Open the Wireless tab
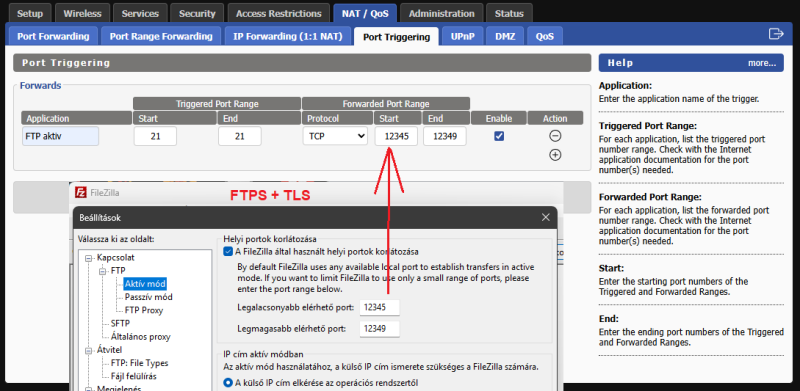Image resolution: width=800 pixels, height=391 pixels. [x=82, y=14]
